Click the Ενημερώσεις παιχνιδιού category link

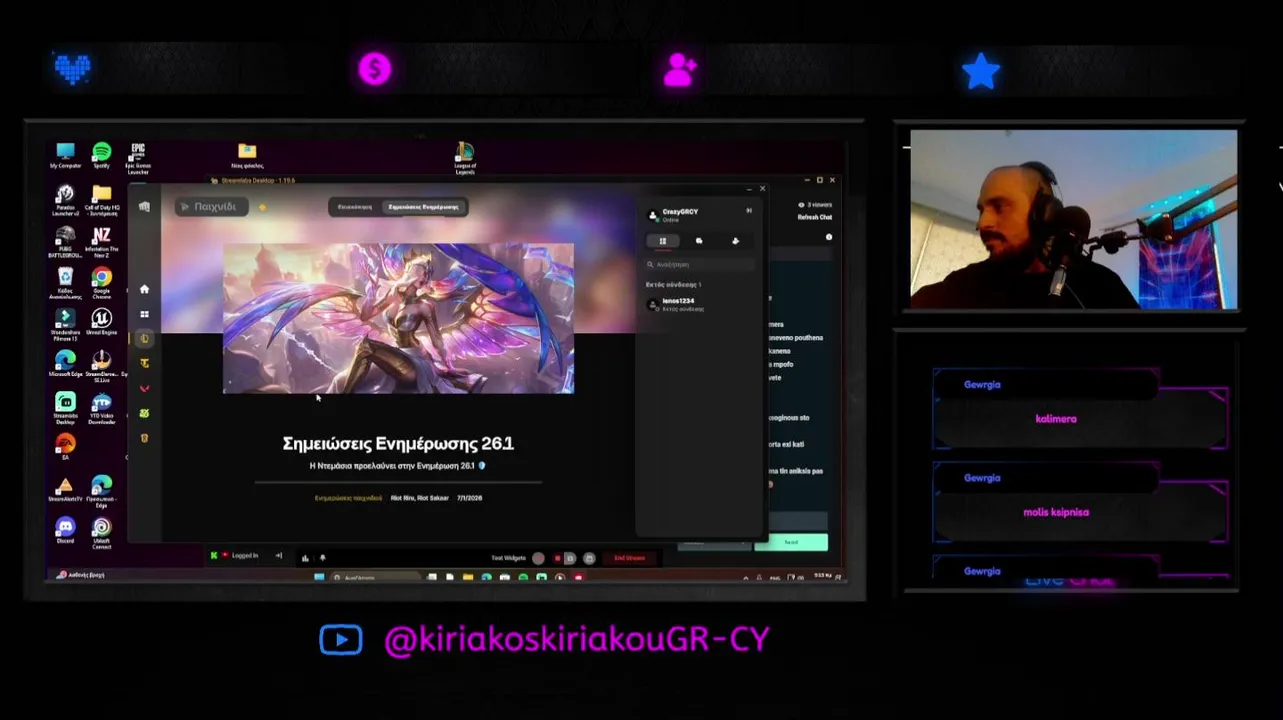[348, 498]
